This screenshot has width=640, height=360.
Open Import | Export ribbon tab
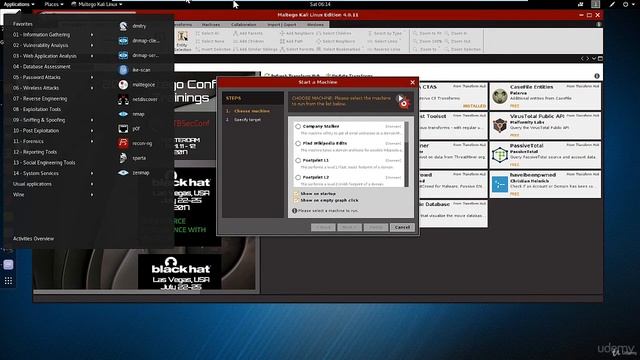point(282,24)
